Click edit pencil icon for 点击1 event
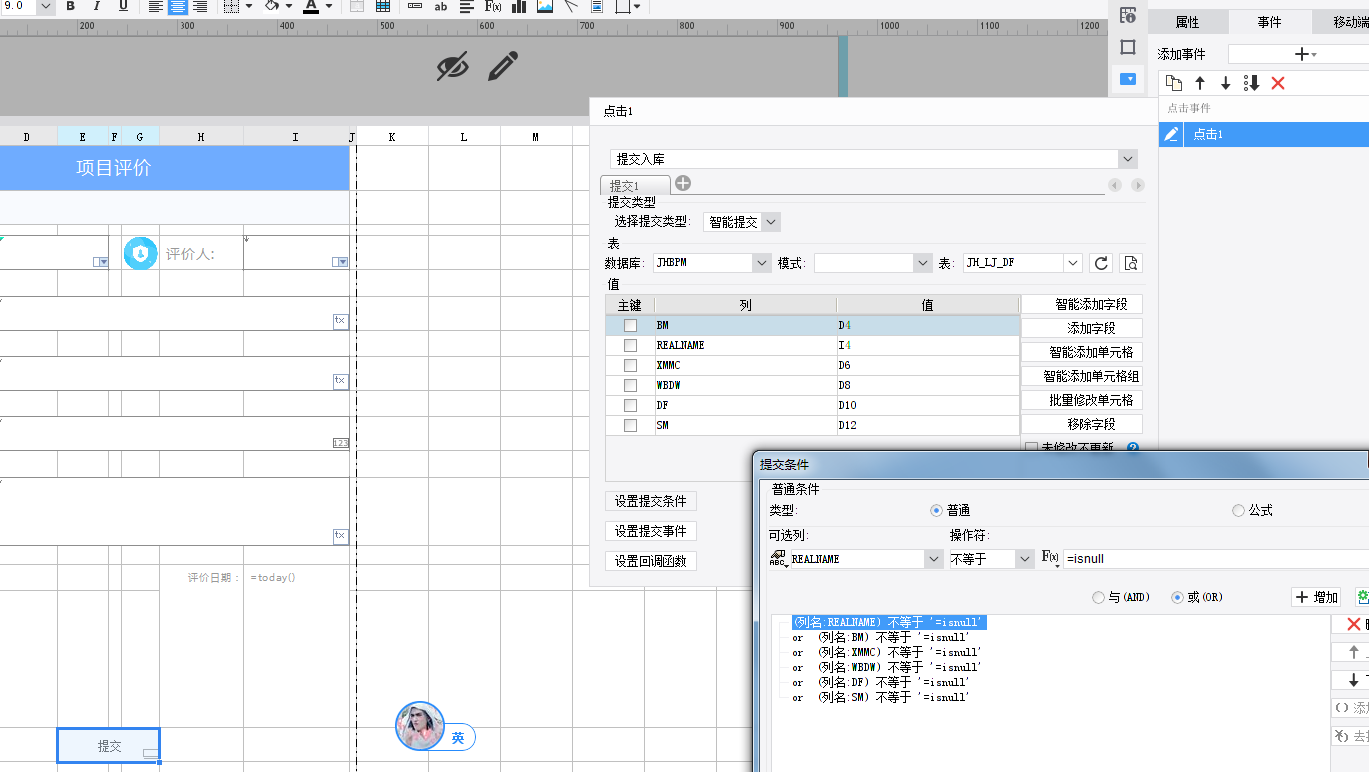1369x772 pixels. (1172, 134)
